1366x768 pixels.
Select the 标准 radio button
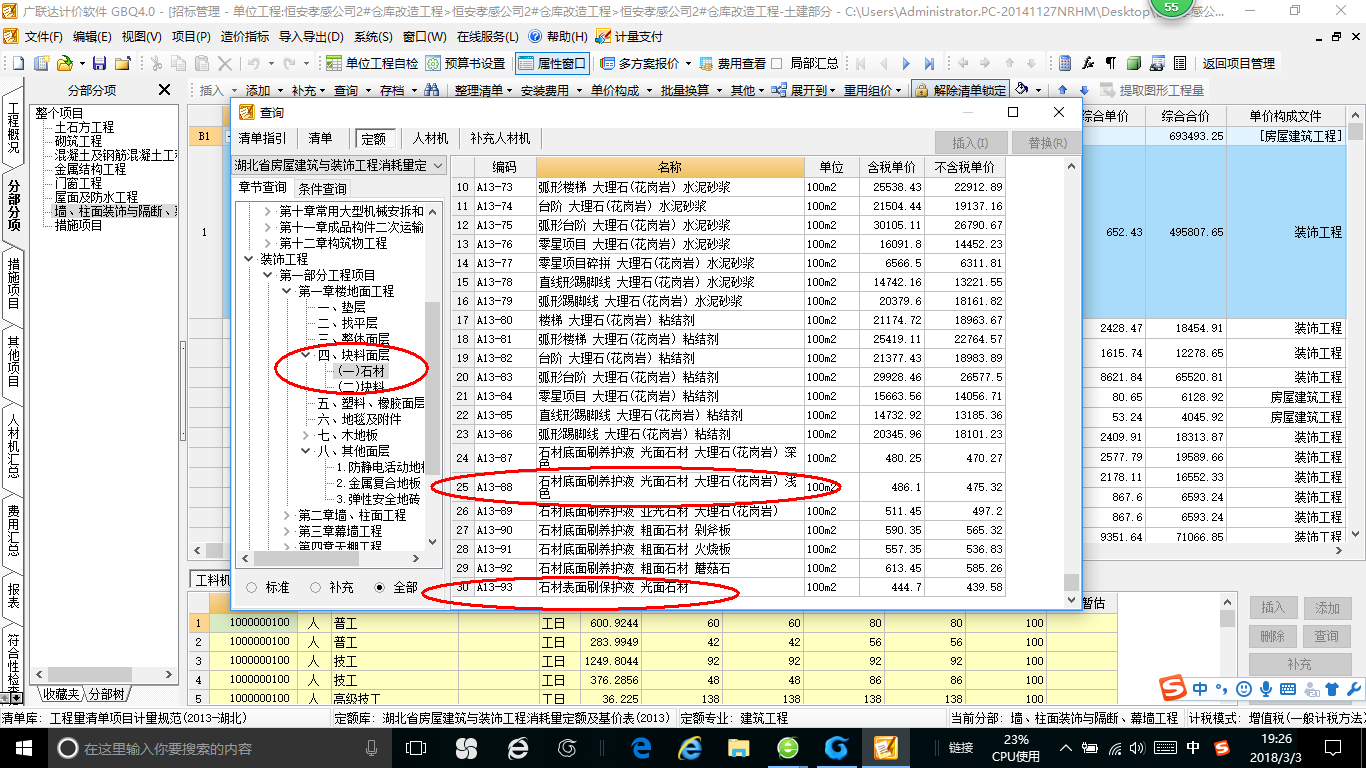[251, 587]
